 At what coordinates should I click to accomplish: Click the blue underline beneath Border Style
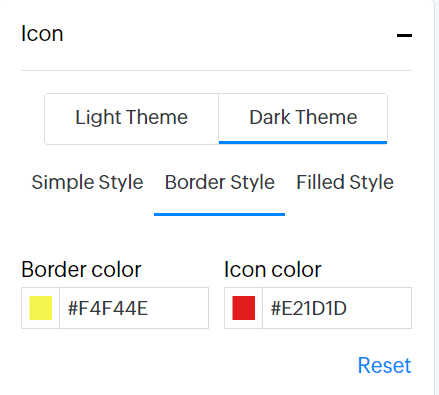pos(219,214)
